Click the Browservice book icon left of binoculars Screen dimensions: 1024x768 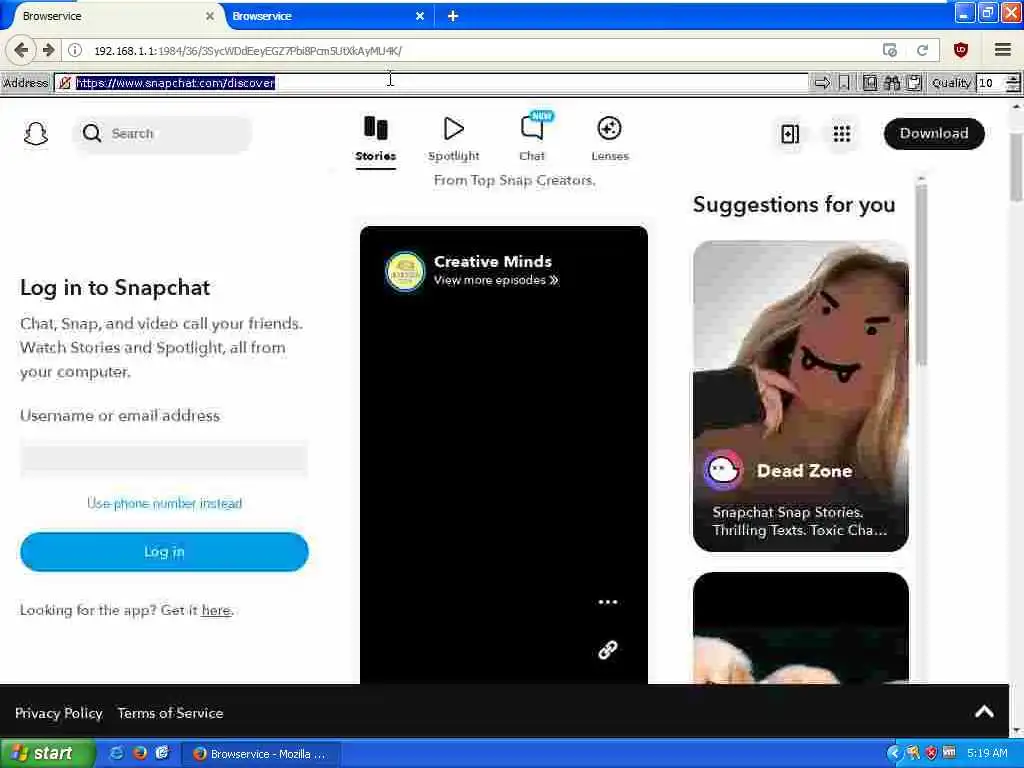tap(870, 83)
